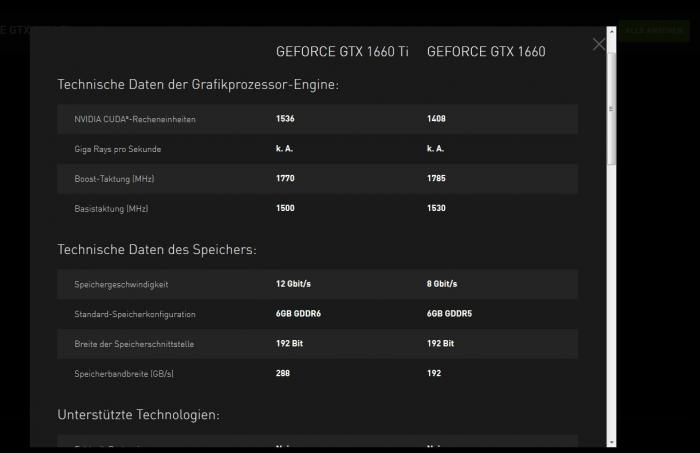
Task: Select the GEFORCE GTX 1660 Ti column header
Action: [x=342, y=52]
